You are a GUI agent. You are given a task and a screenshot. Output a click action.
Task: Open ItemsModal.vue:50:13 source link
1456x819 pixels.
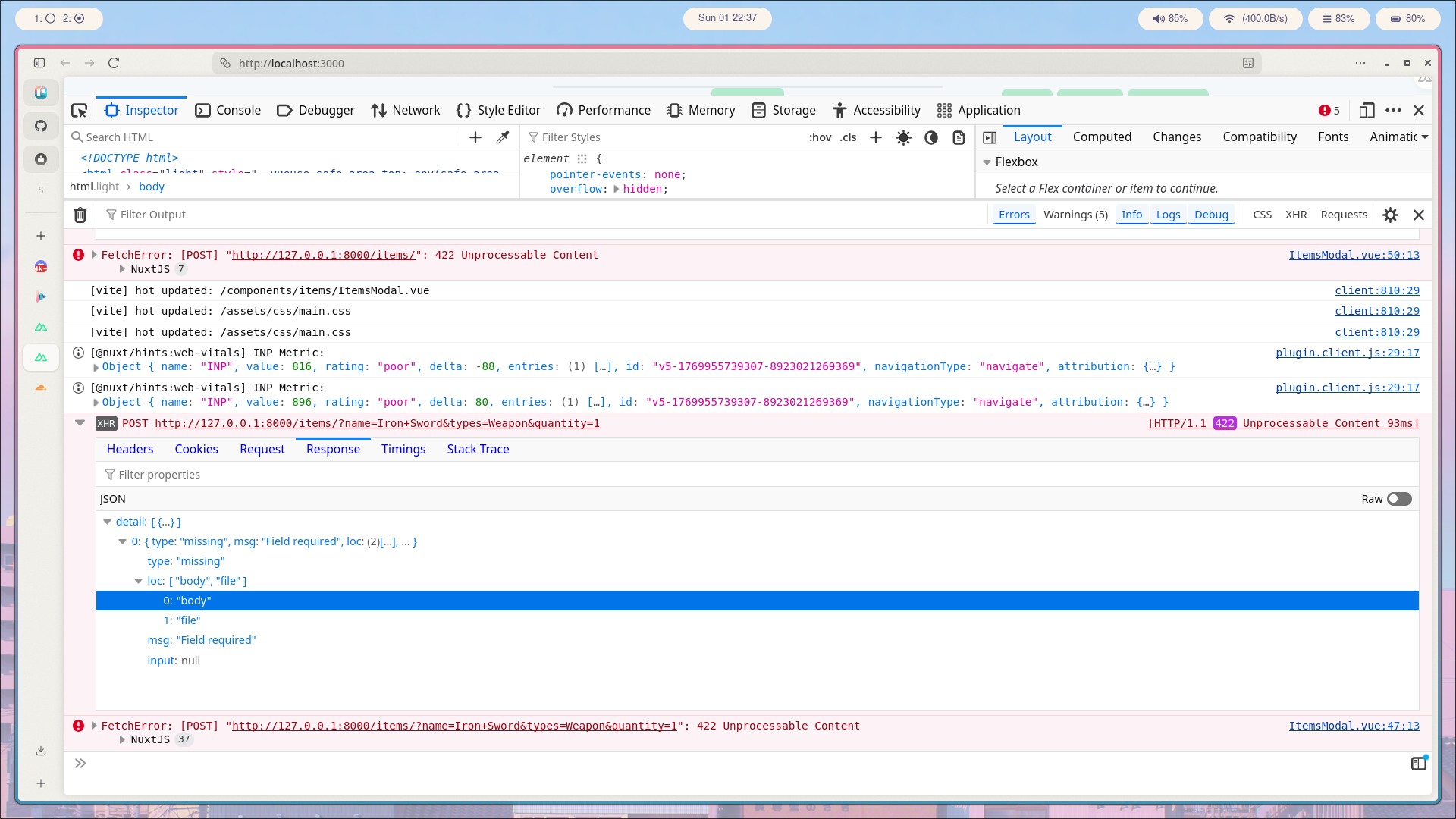[x=1354, y=255]
